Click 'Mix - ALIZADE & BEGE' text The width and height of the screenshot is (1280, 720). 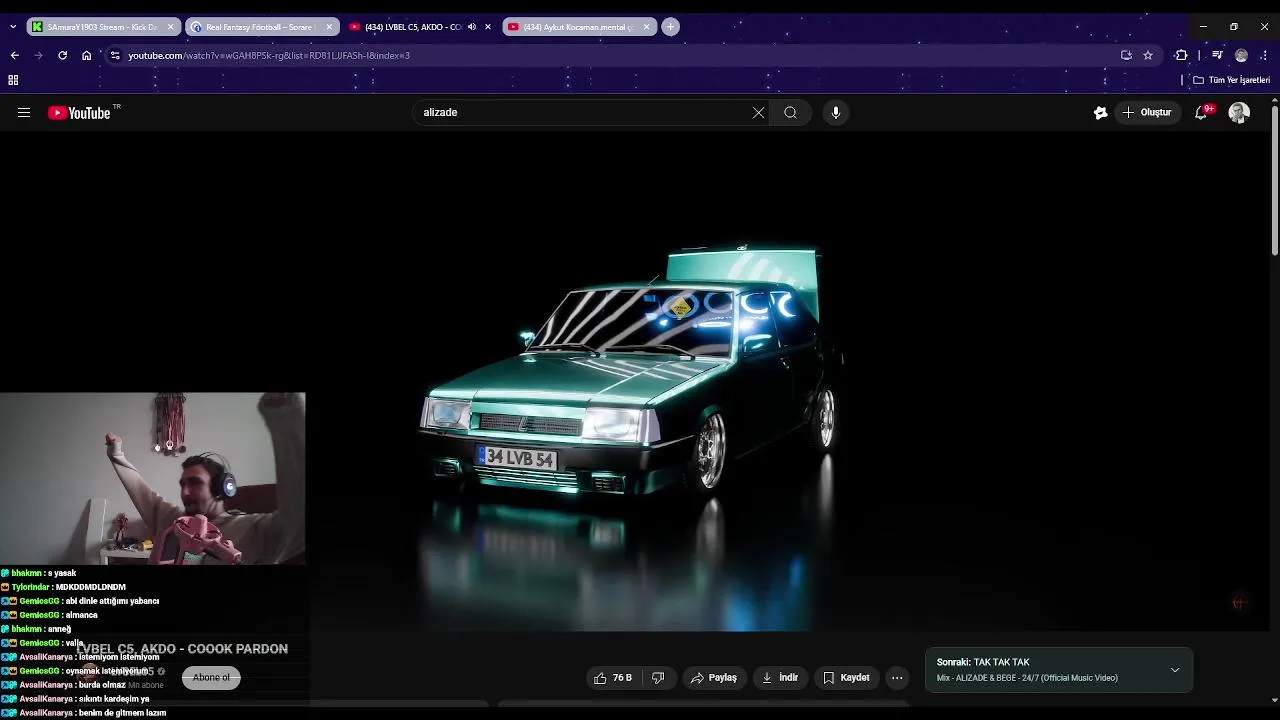[x=1027, y=678]
